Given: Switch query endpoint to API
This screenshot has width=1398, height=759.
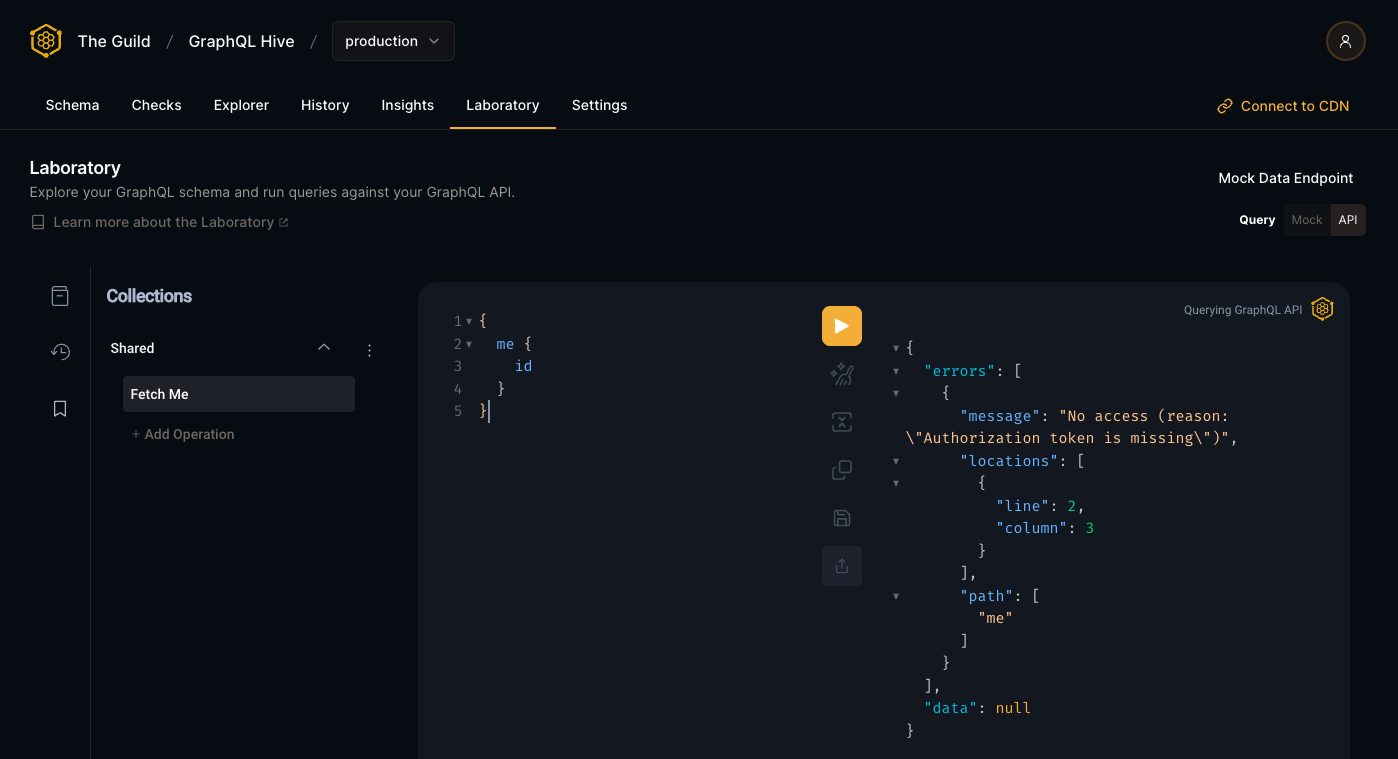Looking at the screenshot, I should pyautogui.click(x=1348, y=220).
